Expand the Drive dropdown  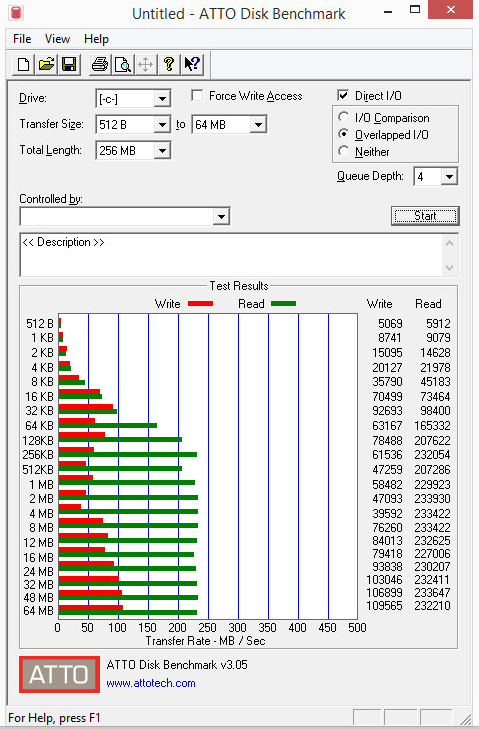pyautogui.click(x=162, y=99)
